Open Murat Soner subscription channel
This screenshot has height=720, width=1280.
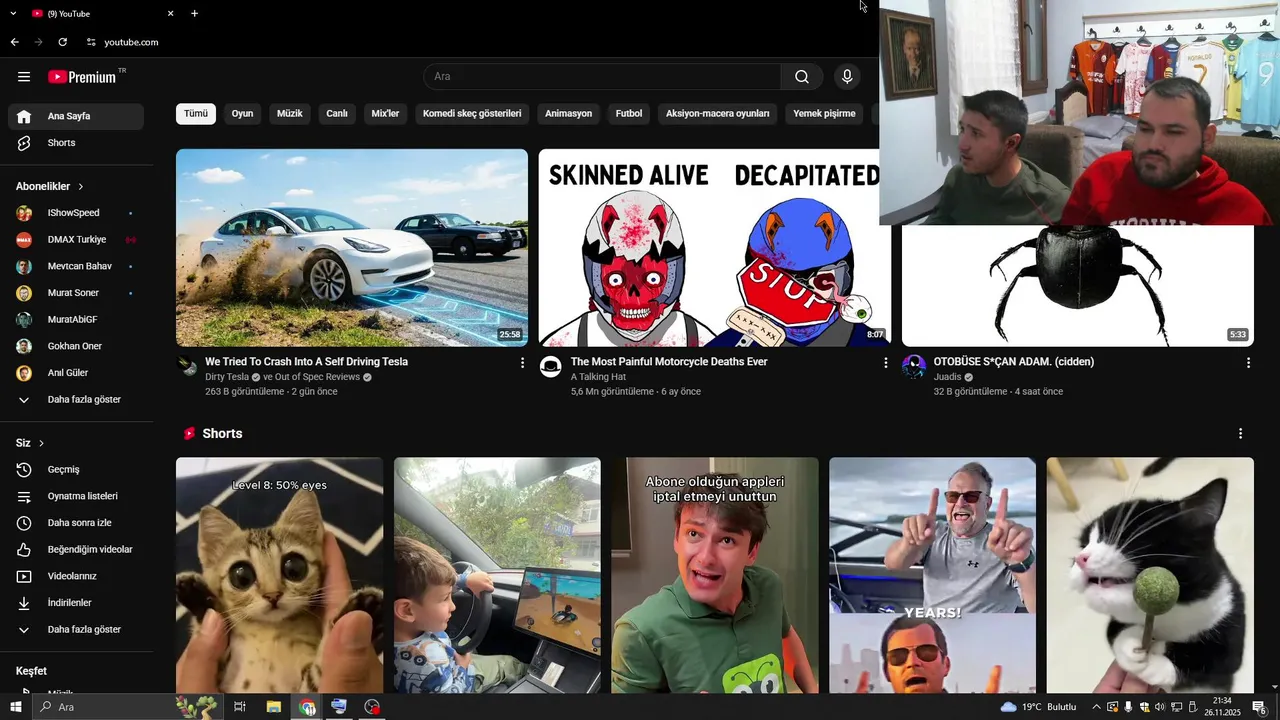(x=76, y=293)
